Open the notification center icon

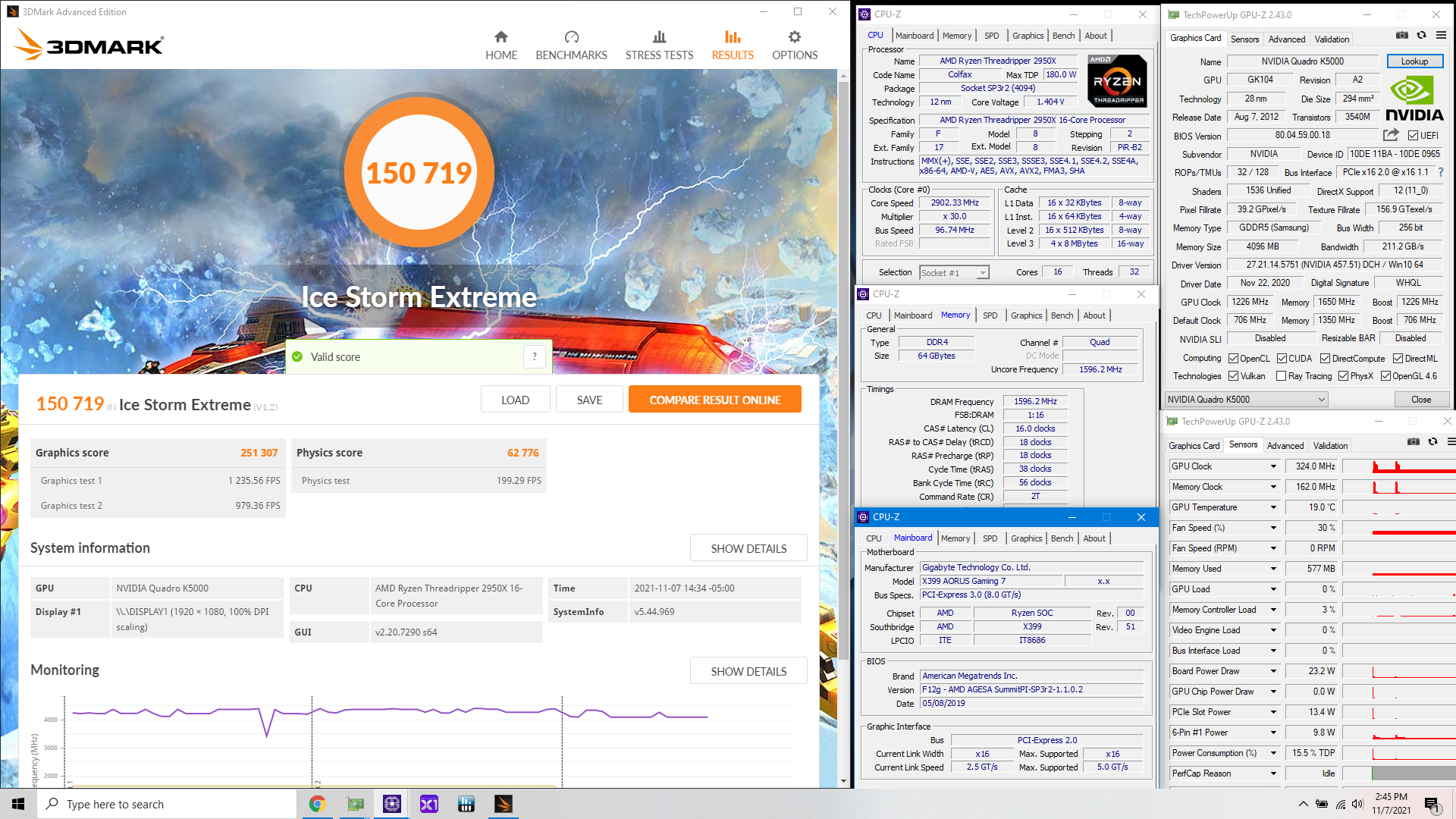1432,804
